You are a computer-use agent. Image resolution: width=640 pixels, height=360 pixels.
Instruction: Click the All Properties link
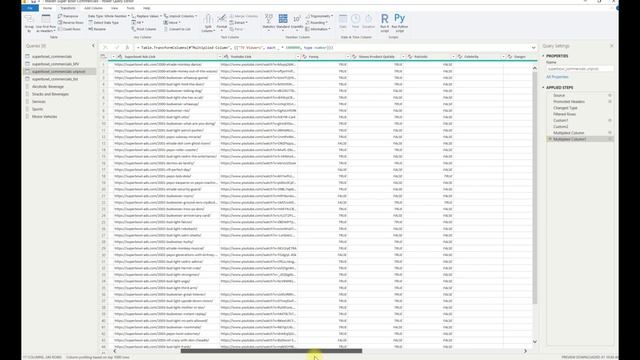tap(557, 77)
